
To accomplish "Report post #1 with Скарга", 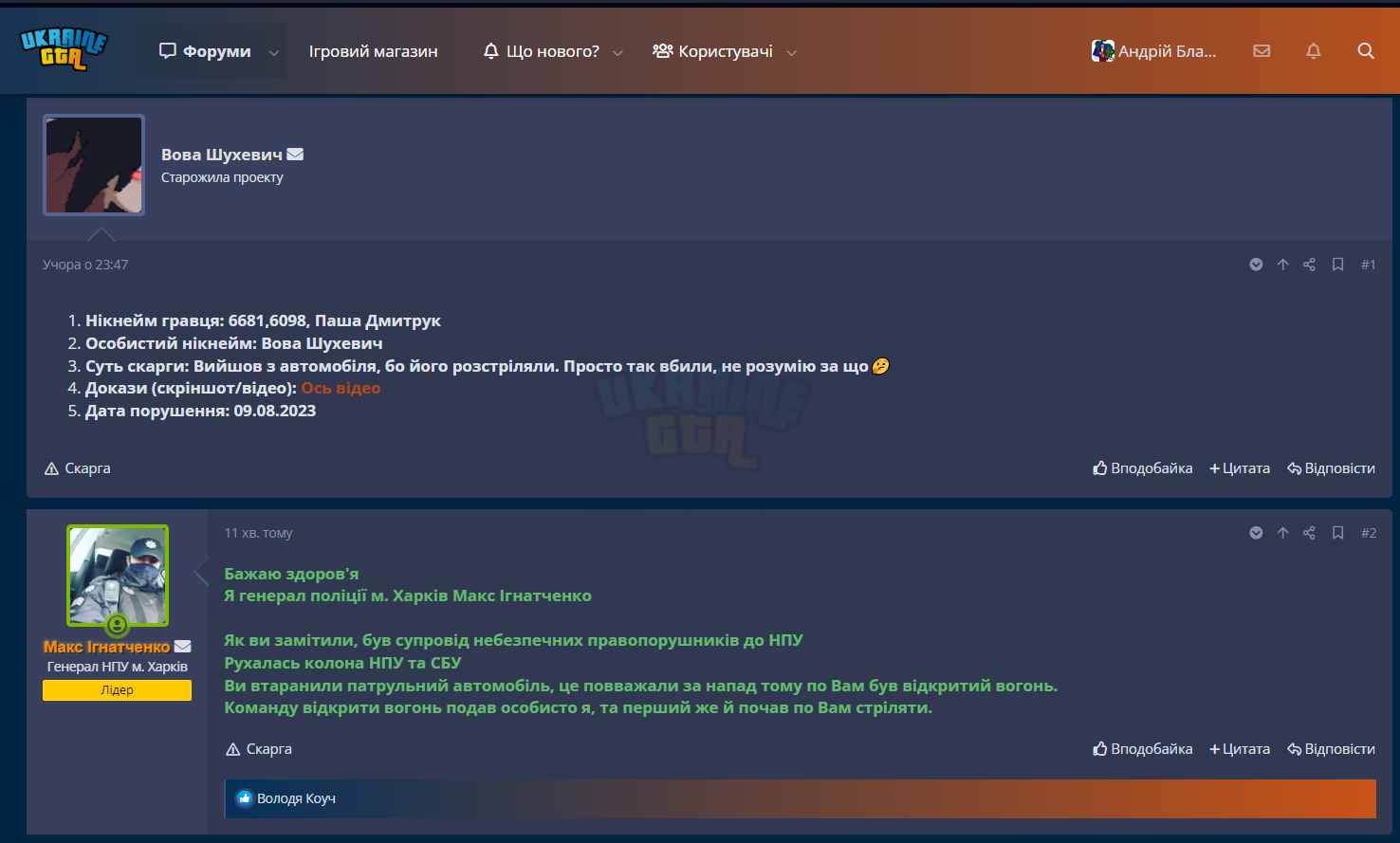I will coord(78,468).
